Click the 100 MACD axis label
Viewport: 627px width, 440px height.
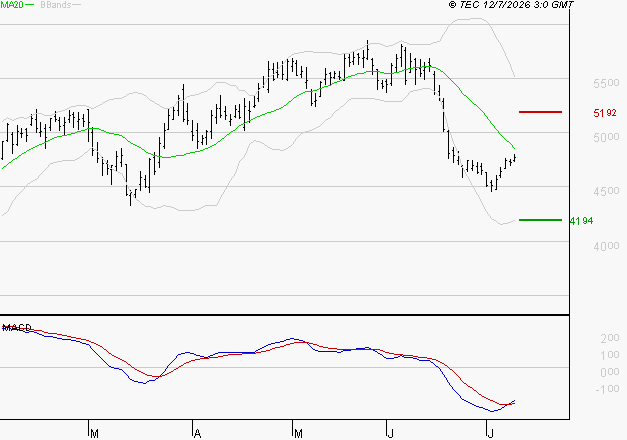[610, 355]
